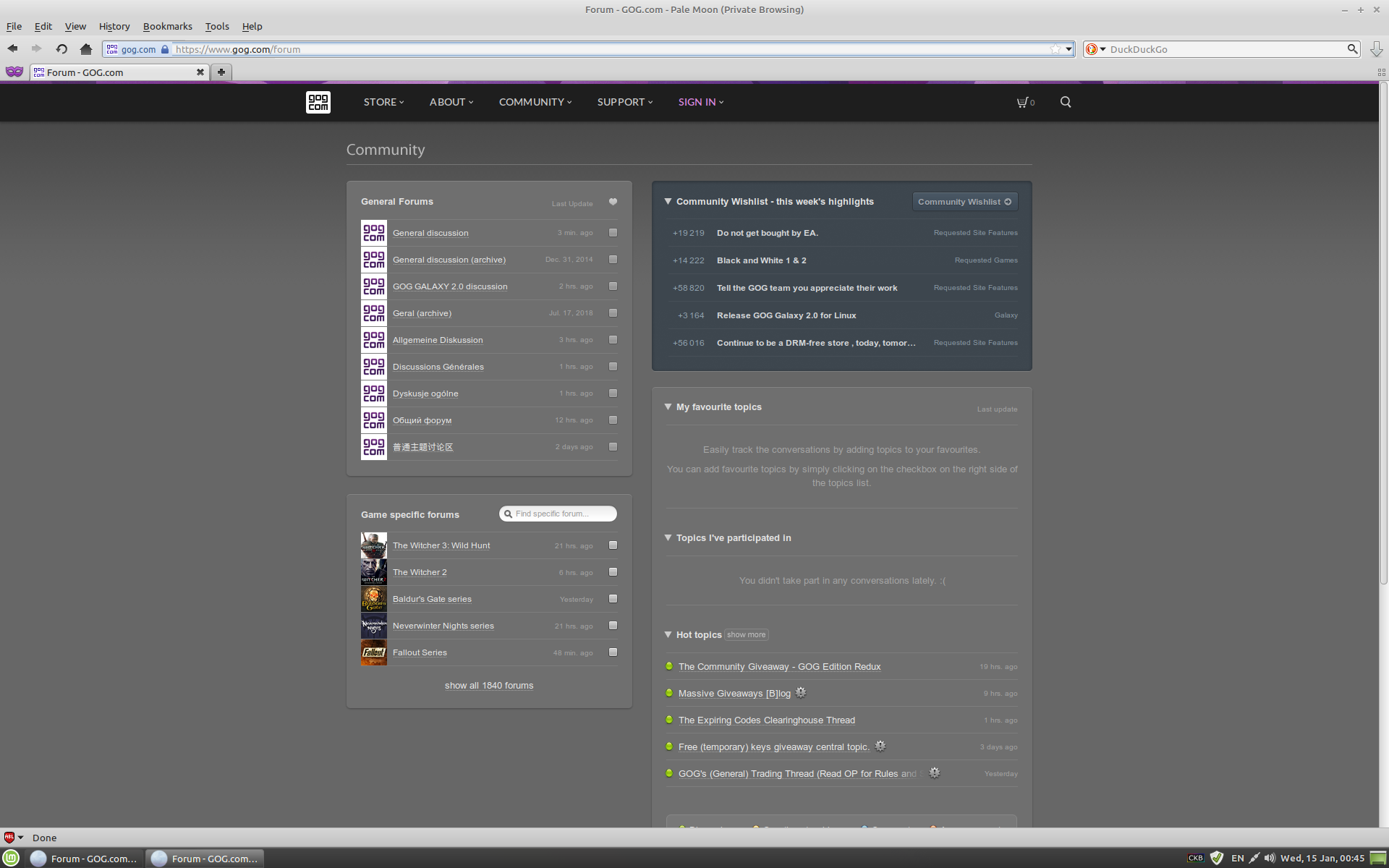Expand the COMMUNITY dropdown menu
This screenshot has height=868, width=1389.
[535, 102]
